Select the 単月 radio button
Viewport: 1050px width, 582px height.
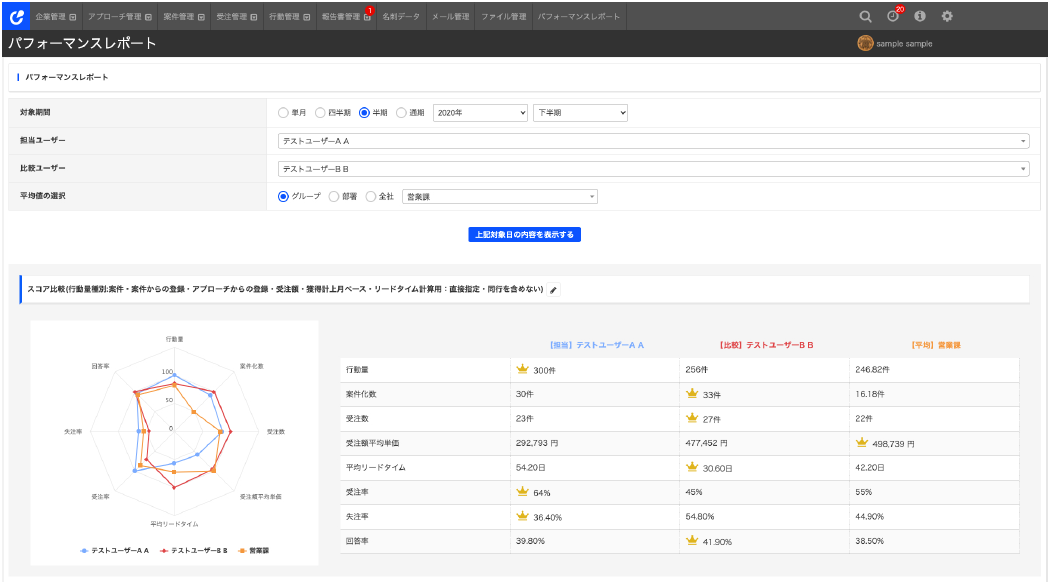(284, 113)
